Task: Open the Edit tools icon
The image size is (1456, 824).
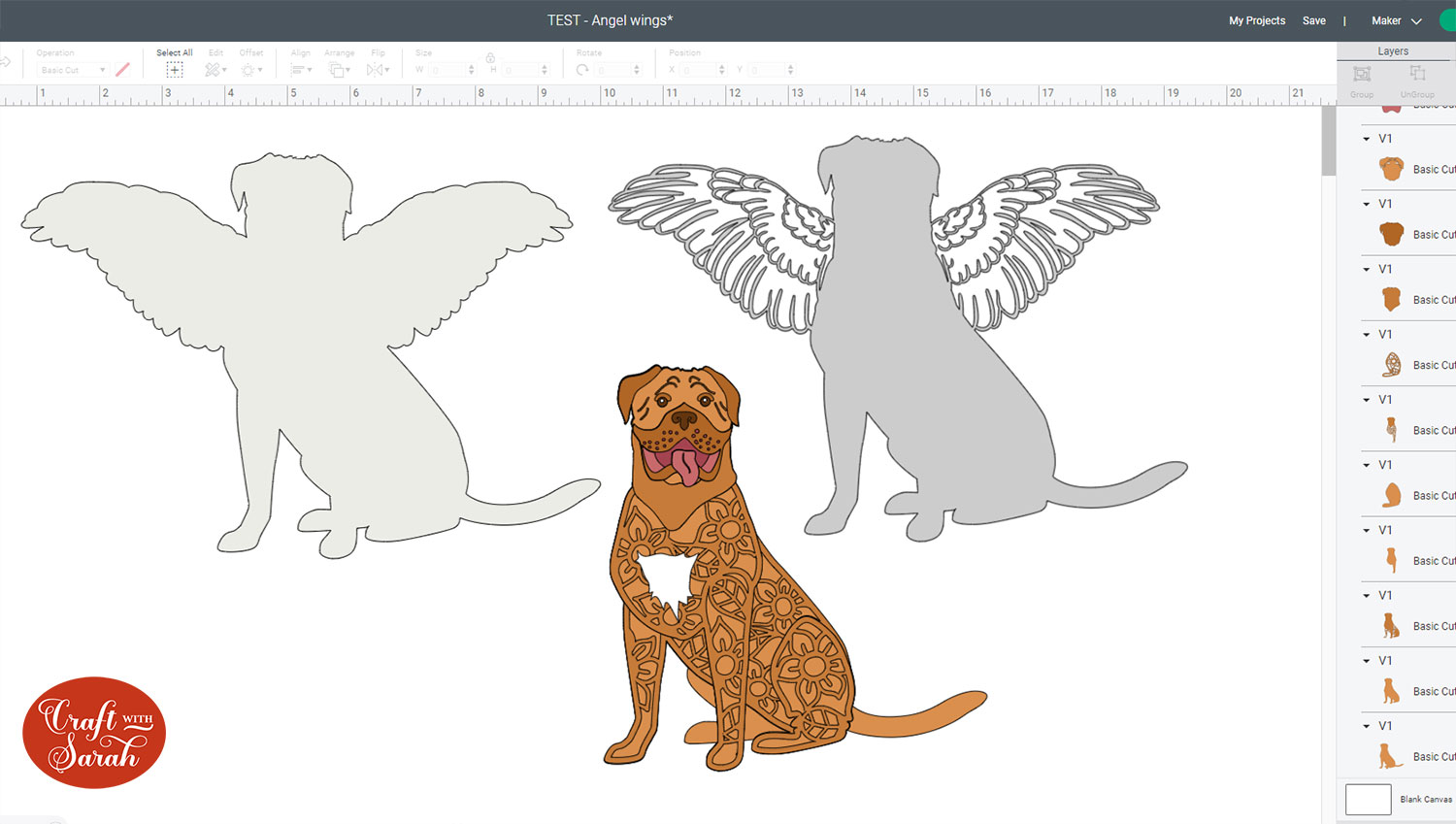Action: tap(215, 69)
